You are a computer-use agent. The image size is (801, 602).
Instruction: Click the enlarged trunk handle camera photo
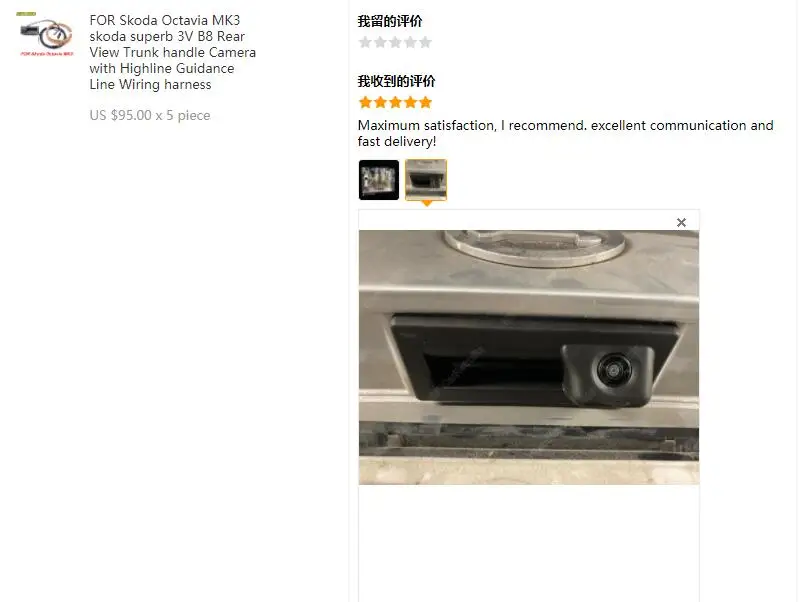click(529, 357)
